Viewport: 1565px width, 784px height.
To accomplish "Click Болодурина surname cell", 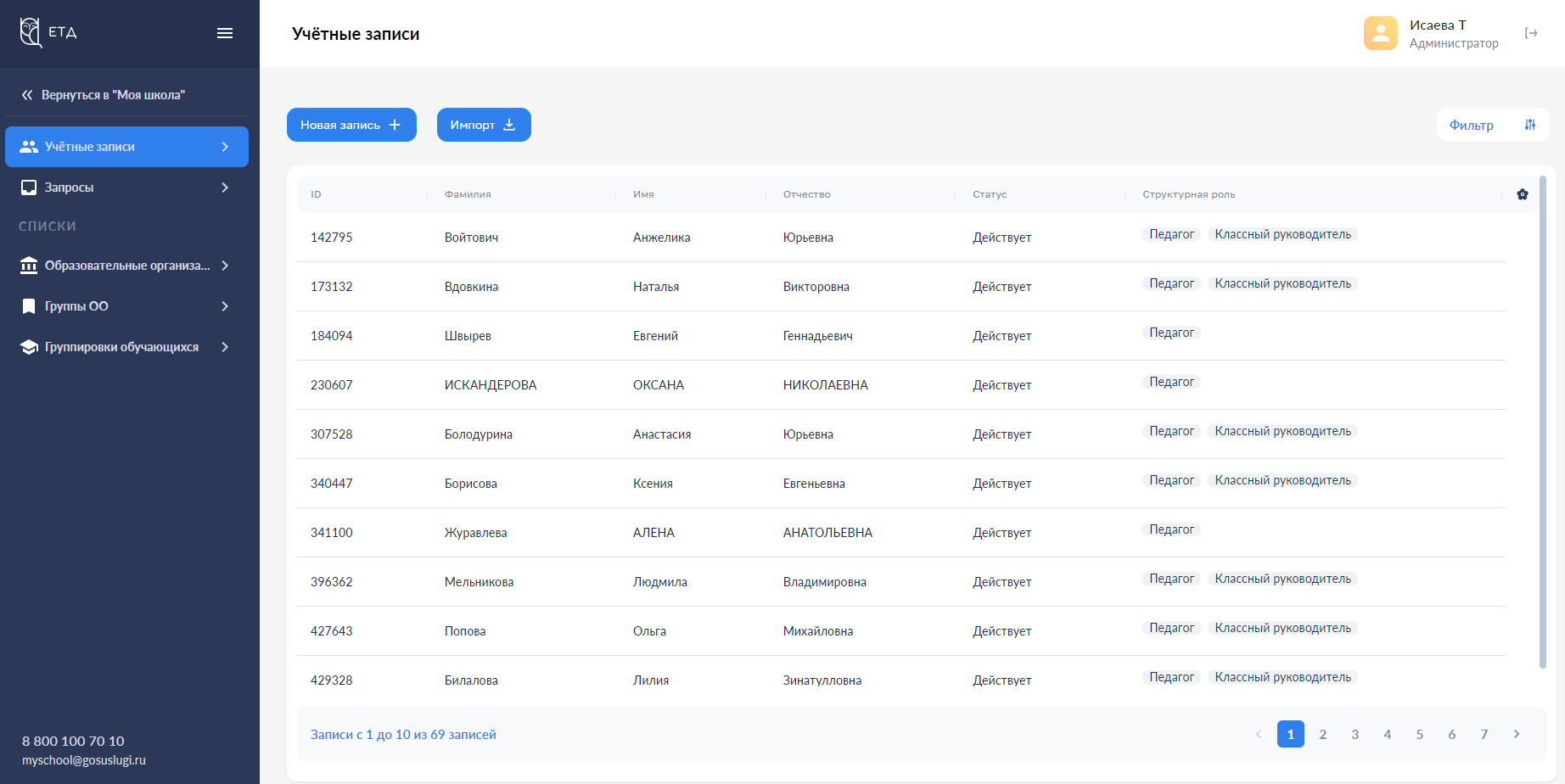I will click(478, 434).
